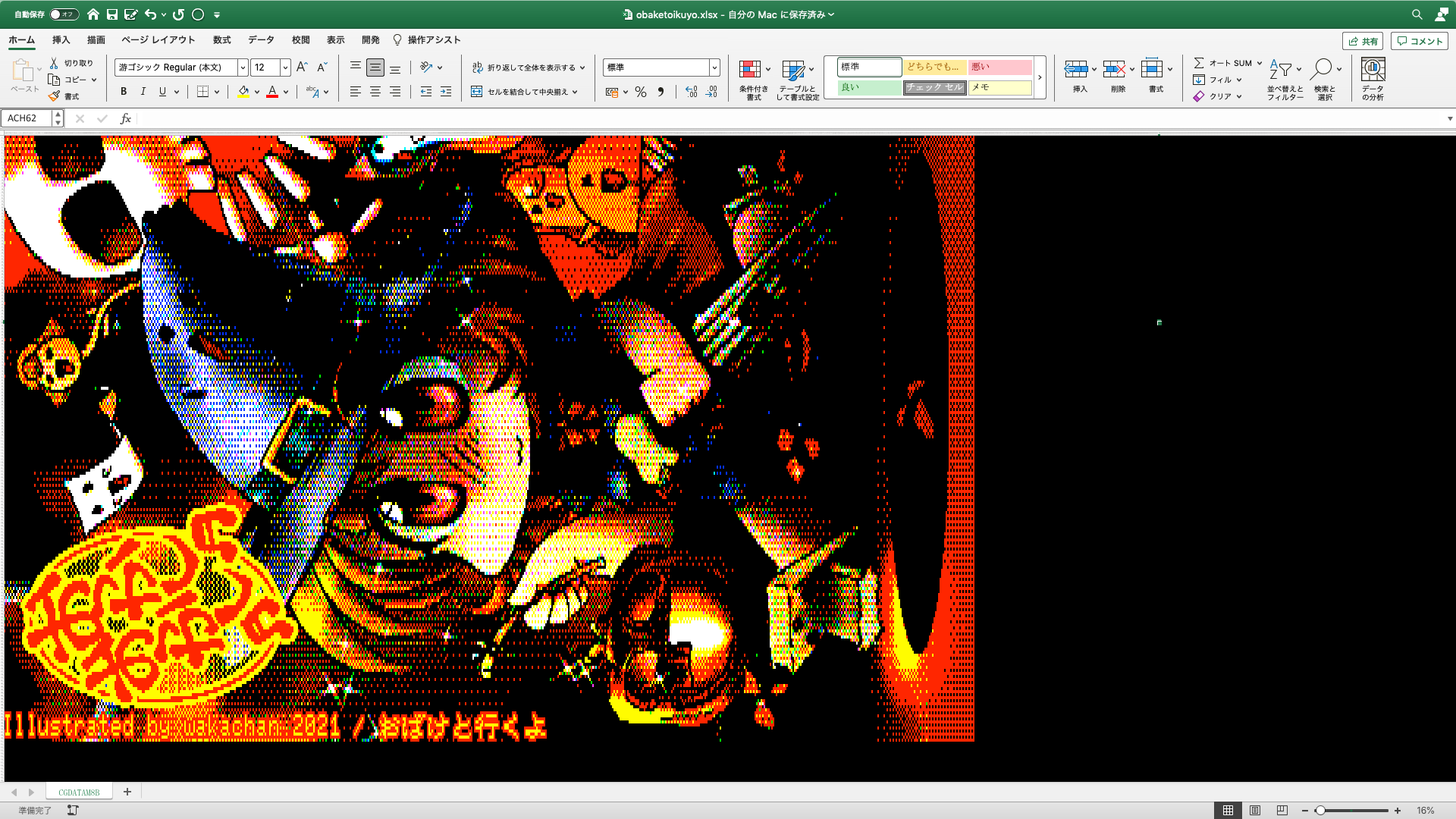Open Sort and Filter icon
Viewport: 1456px width, 819px height.
(x=1281, y=69)
